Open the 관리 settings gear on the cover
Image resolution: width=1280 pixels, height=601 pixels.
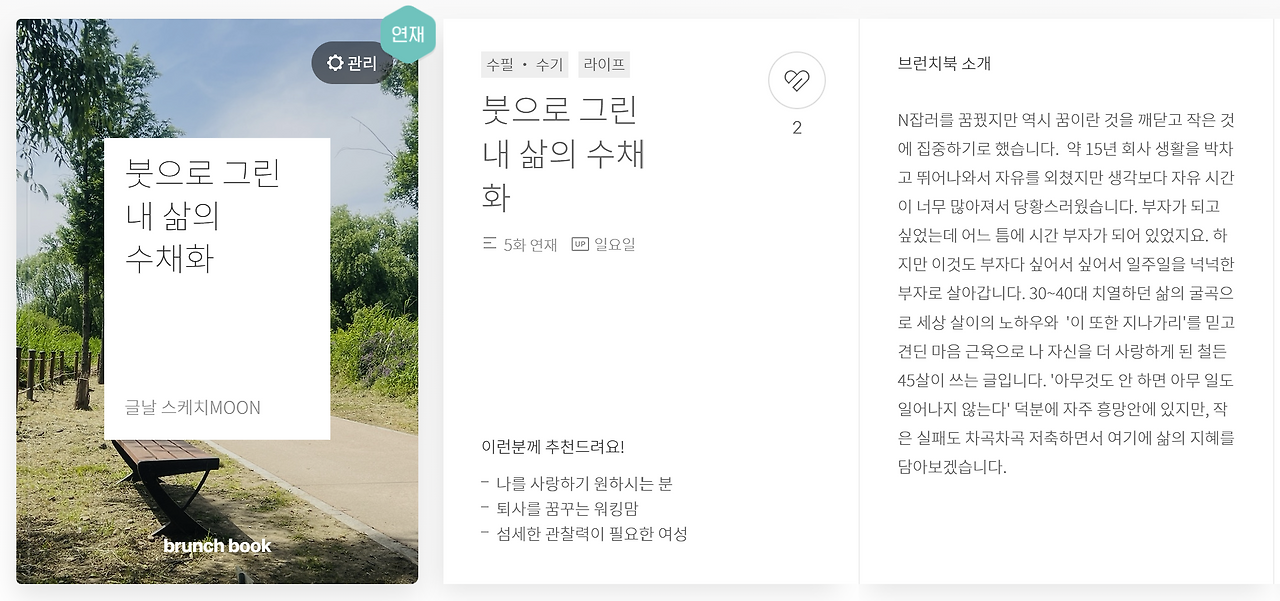coord(350,63)
